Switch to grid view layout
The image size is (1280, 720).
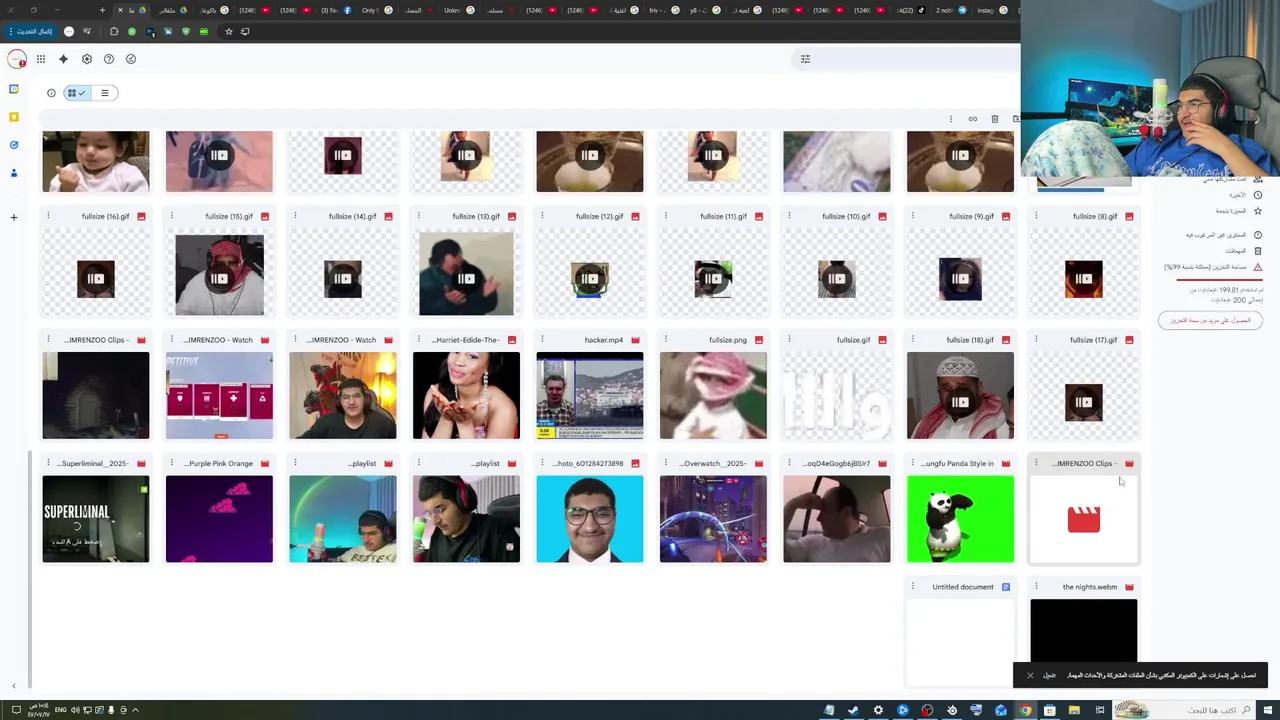coord(76,93)
